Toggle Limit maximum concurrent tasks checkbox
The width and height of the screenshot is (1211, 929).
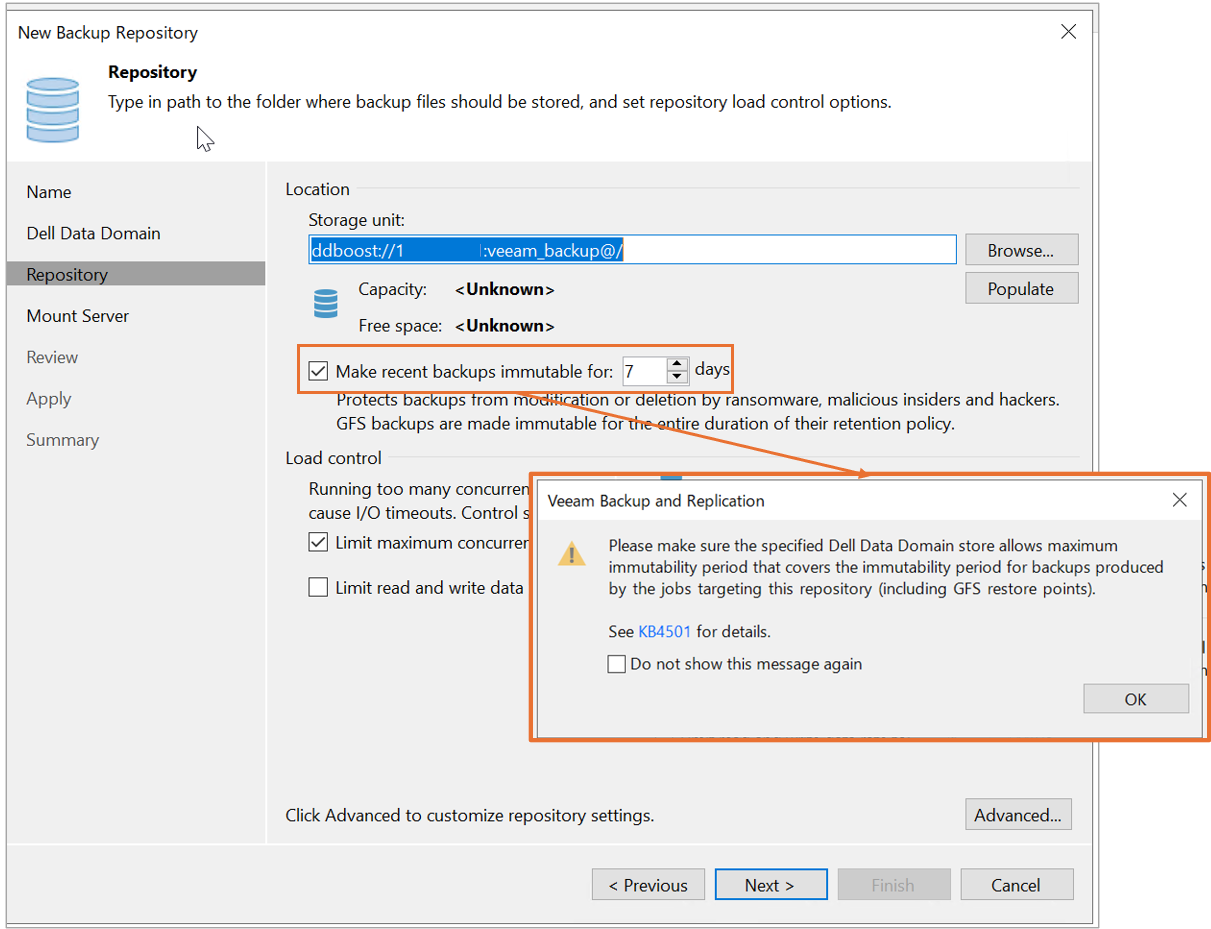pyautogui.click(x=318, y=542)
